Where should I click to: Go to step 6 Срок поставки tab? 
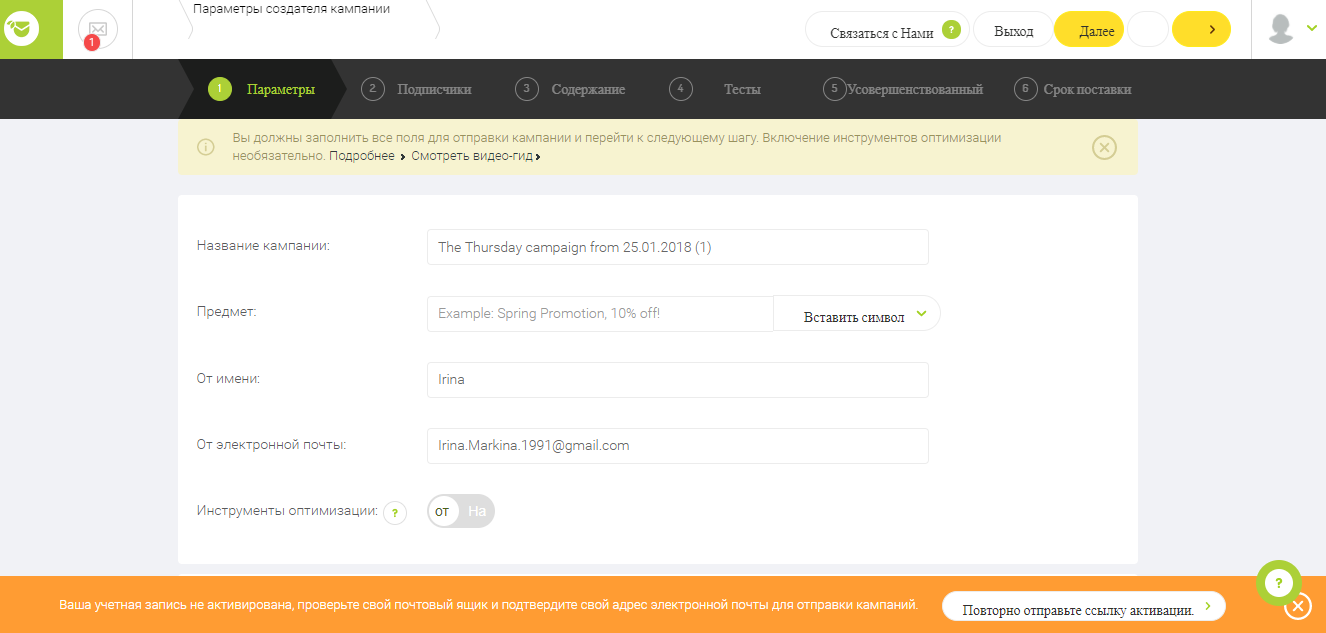click(1072, 89)
